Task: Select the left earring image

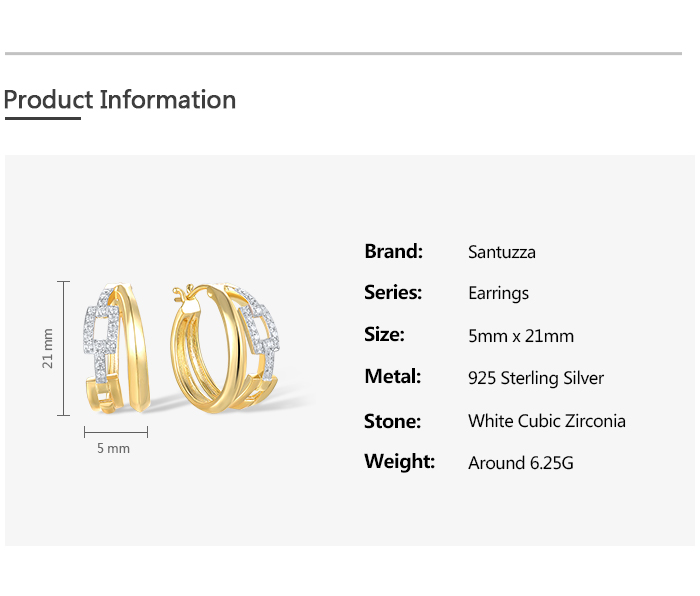Action: (118, 347)
